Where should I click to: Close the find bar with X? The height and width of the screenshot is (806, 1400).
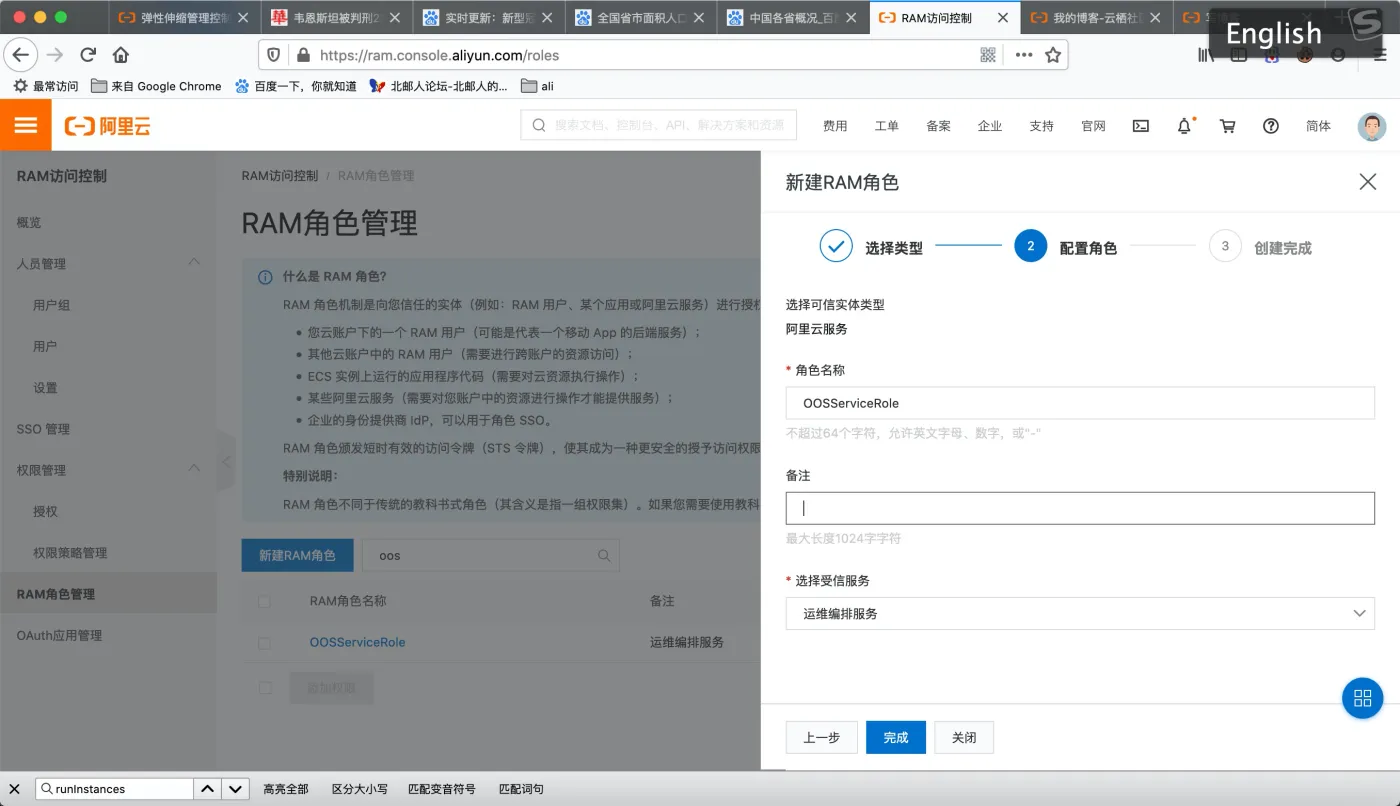click(x=15, y=789)
